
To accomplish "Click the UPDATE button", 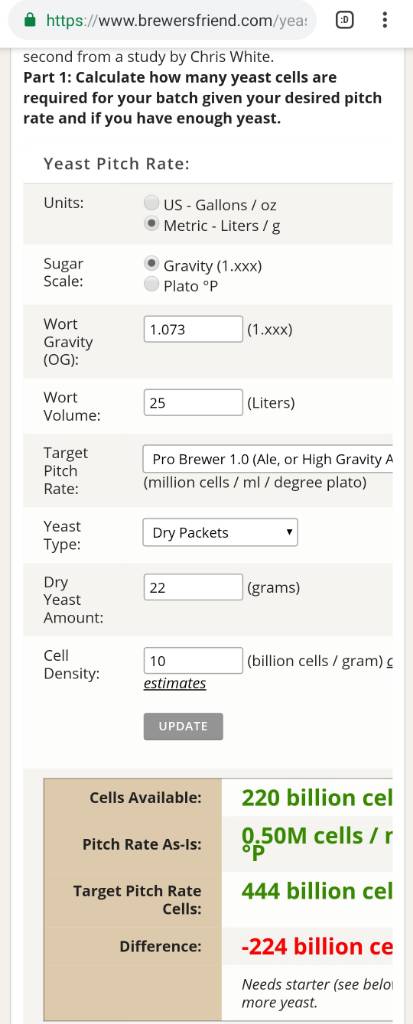I will pyautogui.click(x=183, y=726).
